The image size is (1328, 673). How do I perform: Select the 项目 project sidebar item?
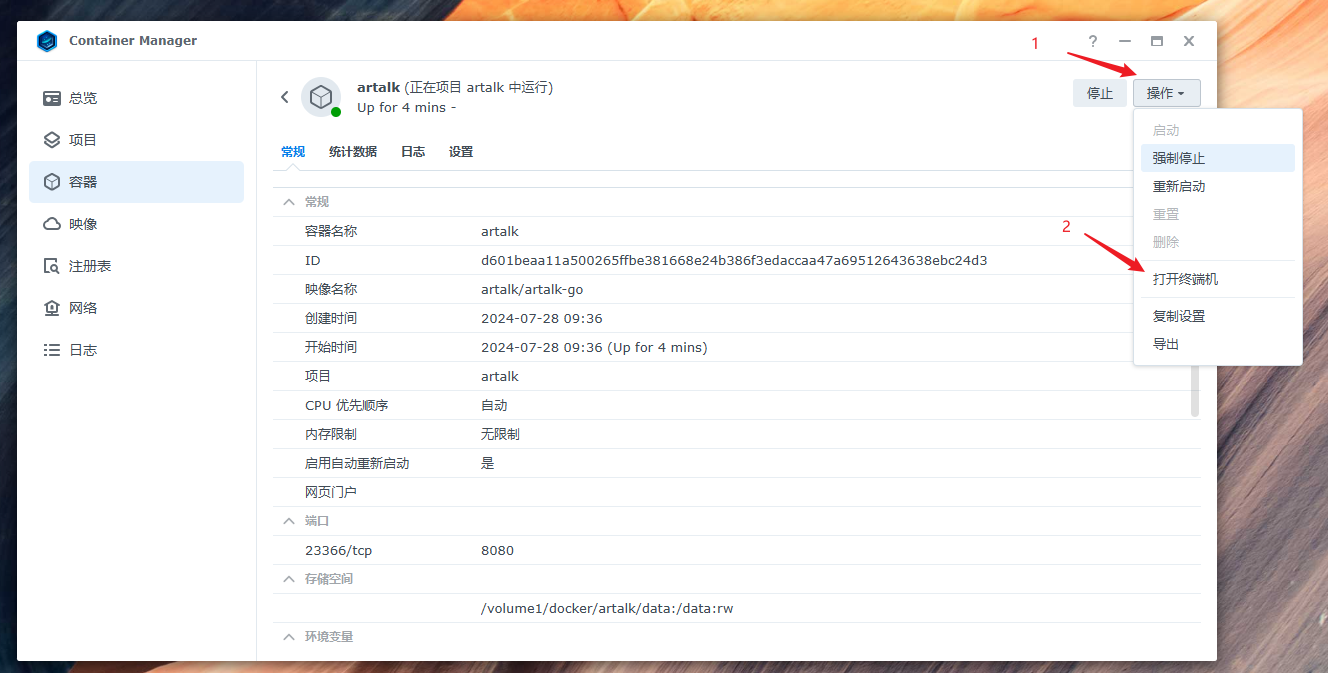(x=136, y=140)
